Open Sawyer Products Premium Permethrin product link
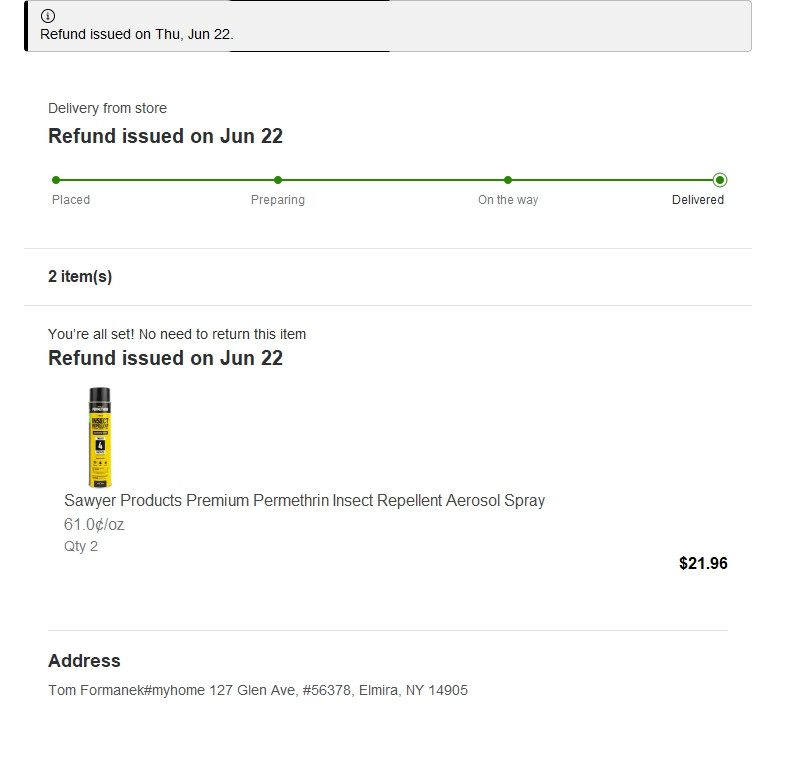The image size is (800, 766). pos(304,500)
